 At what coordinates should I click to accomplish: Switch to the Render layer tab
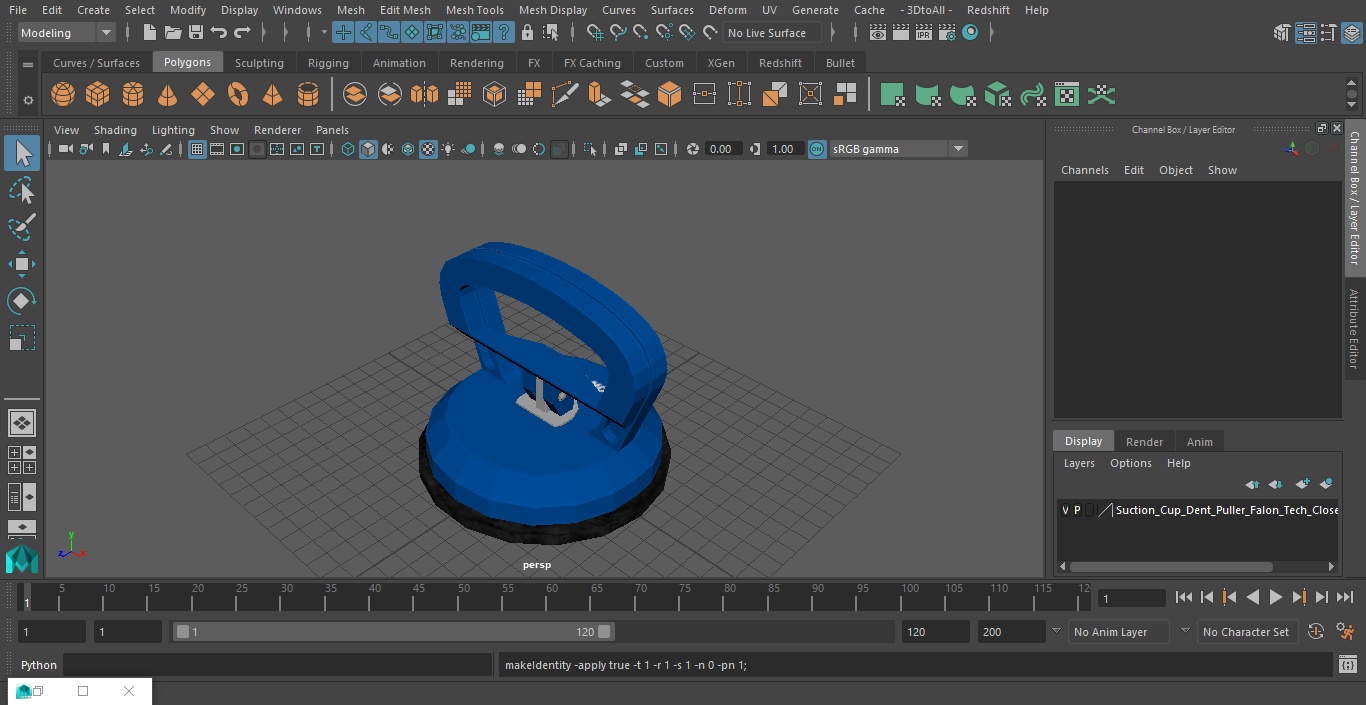[x=1144, y=442]
